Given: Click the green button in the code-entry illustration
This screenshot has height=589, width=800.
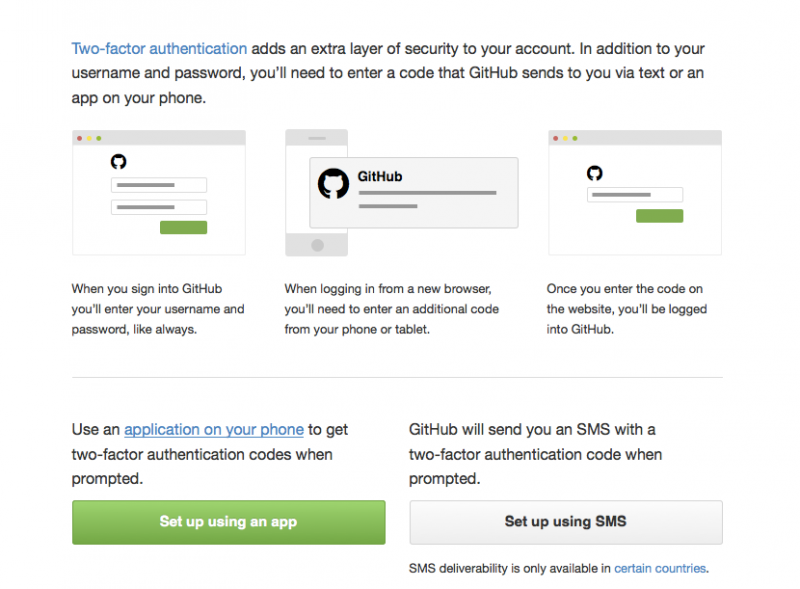Looking at the screenshot, I should click(659, 216).
